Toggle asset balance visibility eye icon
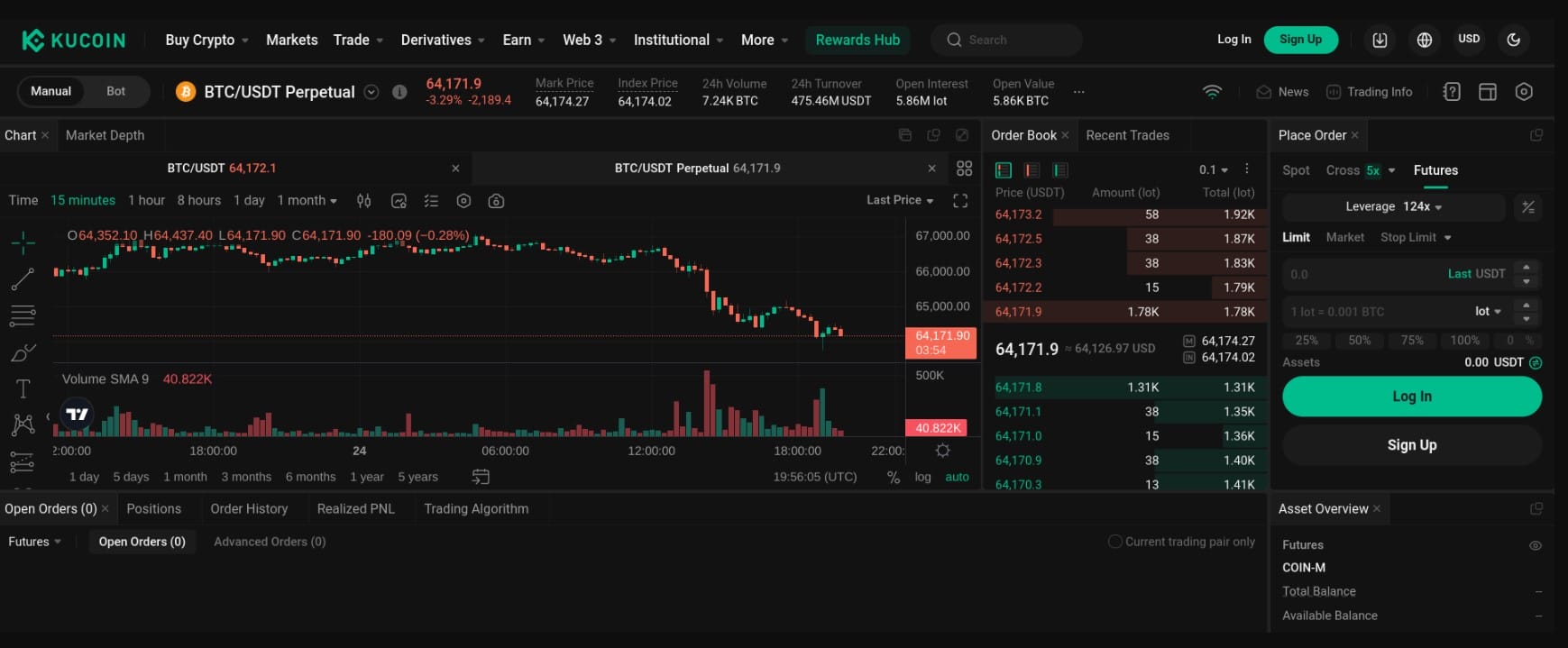This screenshot has width=1568, height=648. click(x=1536, y=545)
